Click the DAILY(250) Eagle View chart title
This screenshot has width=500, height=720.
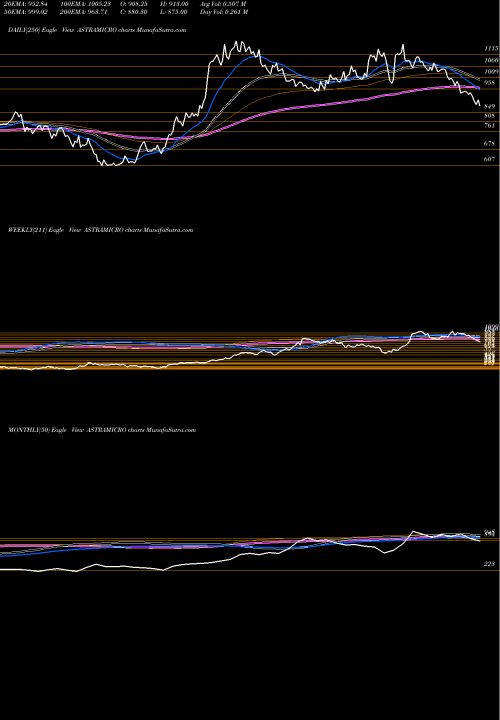(97, 30)
